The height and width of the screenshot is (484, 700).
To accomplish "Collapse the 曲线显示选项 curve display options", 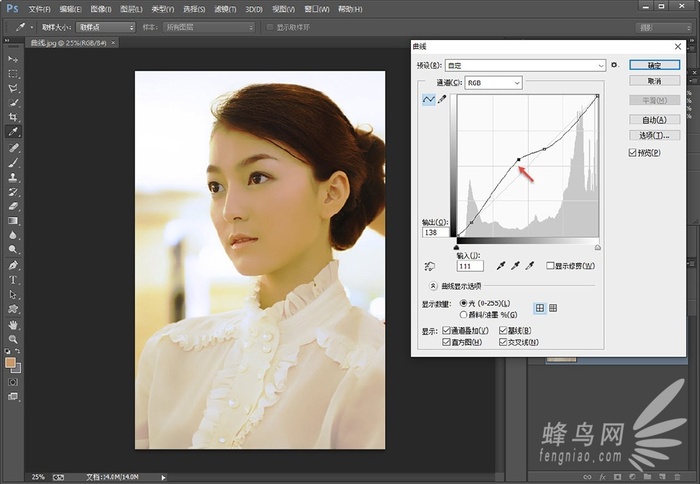I will (431, 286).
